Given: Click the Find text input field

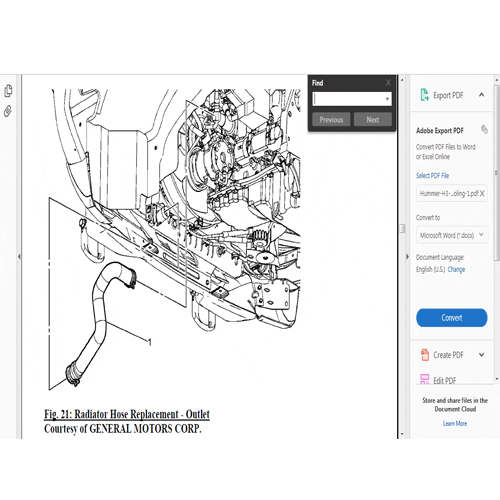Looking at the screenshot, I should tap(348, 99).
